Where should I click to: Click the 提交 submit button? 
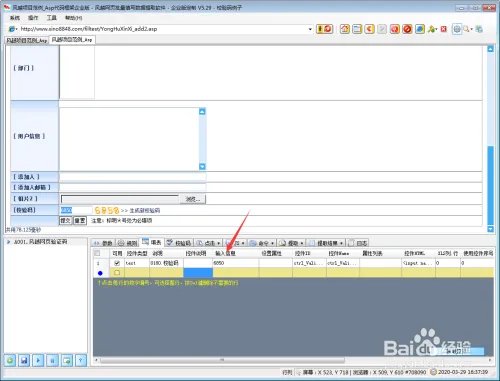65,221
